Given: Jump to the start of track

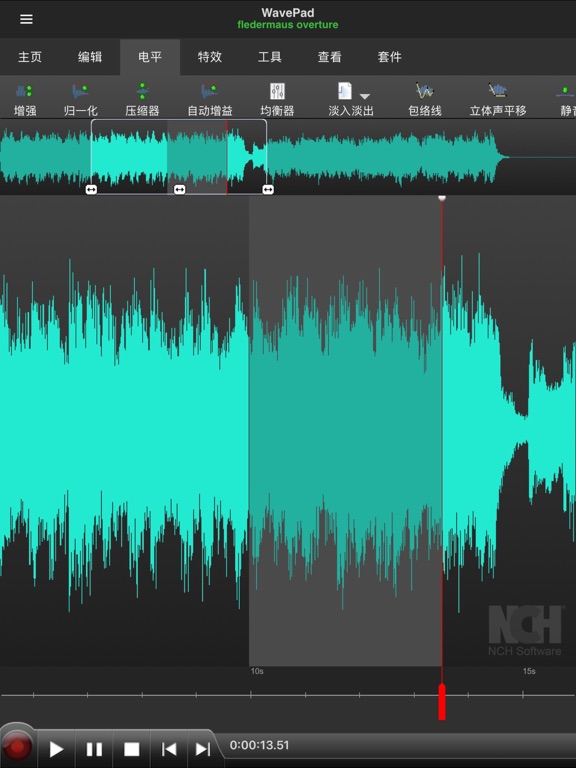Looking at the screenshot, I should 169,749.
